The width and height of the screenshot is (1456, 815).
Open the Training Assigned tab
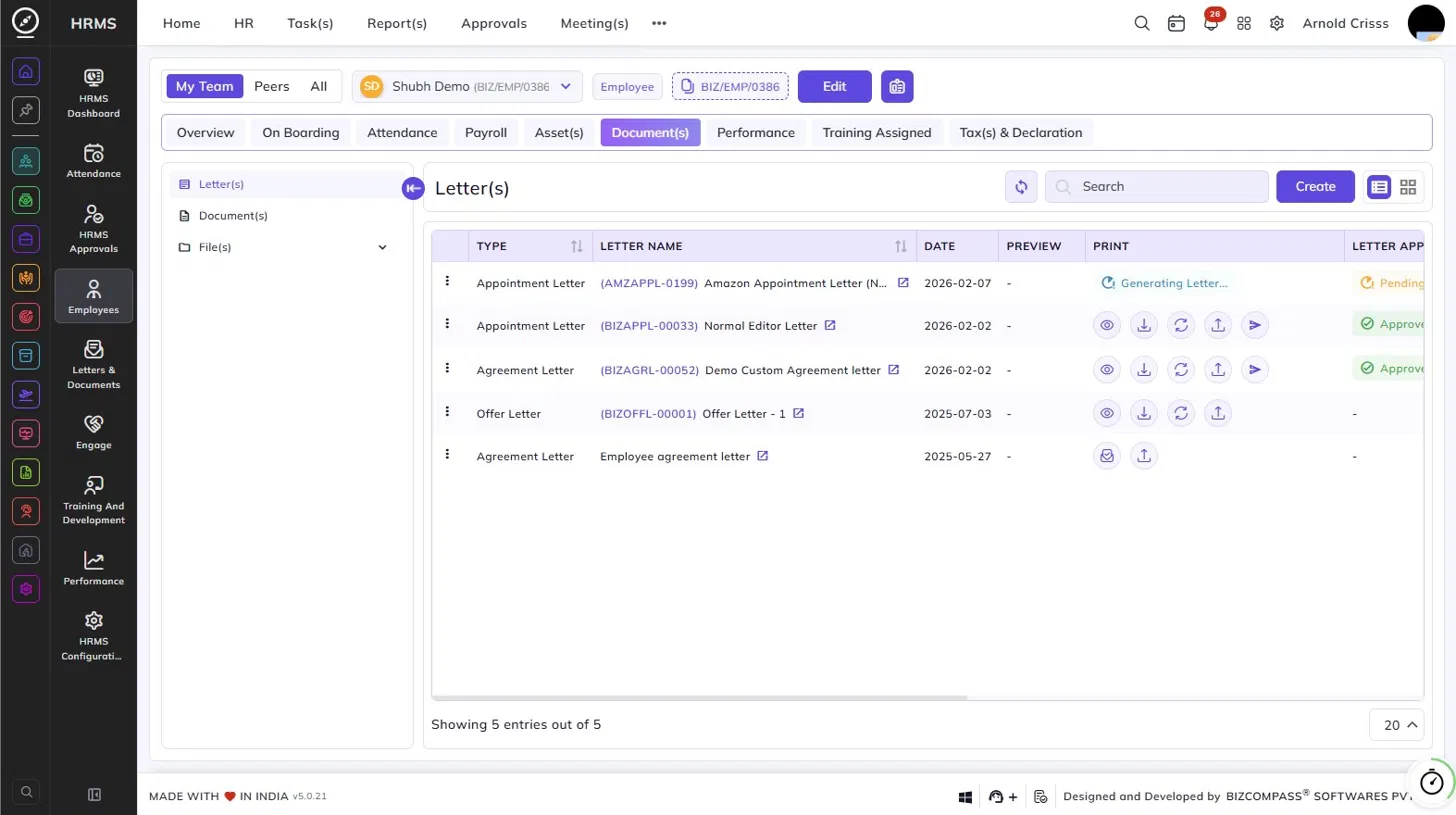pyautogui.click(x=877, y=132)
